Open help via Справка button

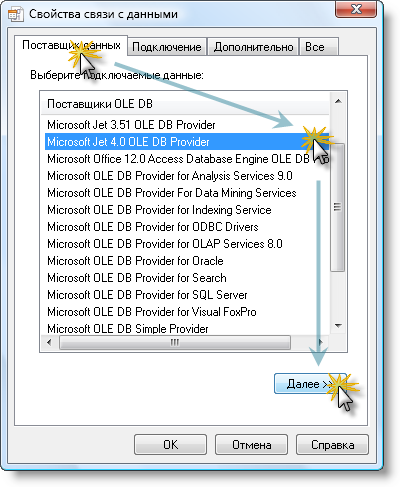coord(332,444)
